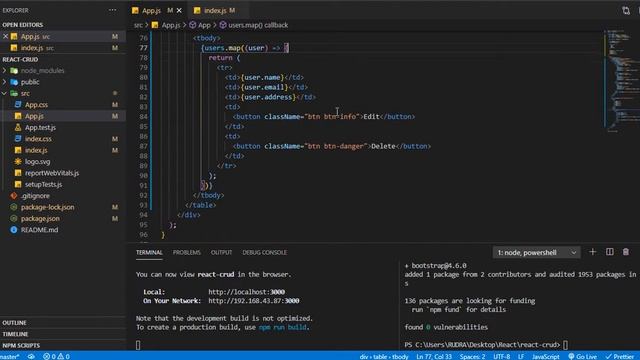Open README.md file
The width and height of the screenshot is (640, 360).
click(39, 230)
